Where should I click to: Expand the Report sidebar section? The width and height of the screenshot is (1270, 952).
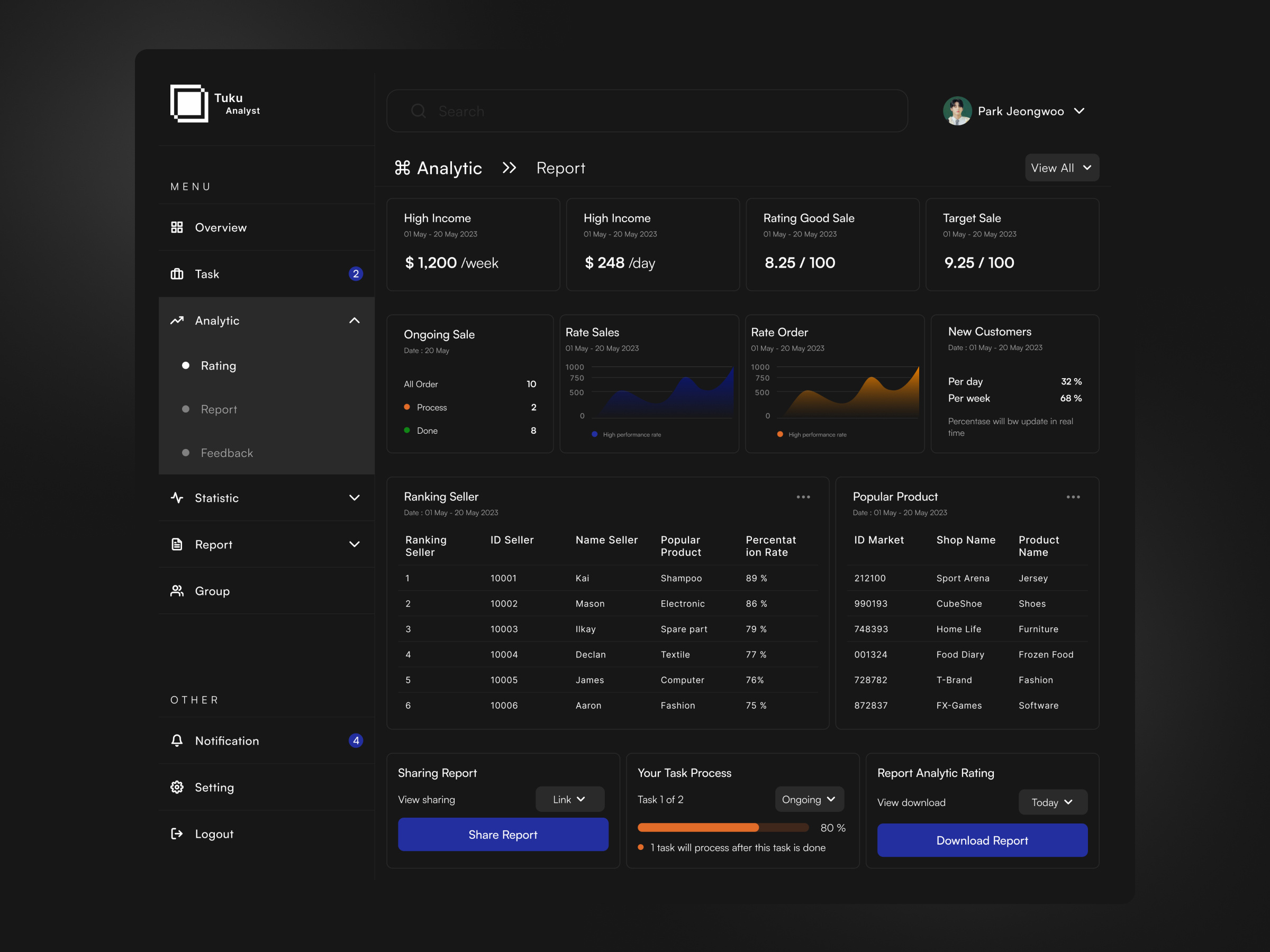coord(354,544)
